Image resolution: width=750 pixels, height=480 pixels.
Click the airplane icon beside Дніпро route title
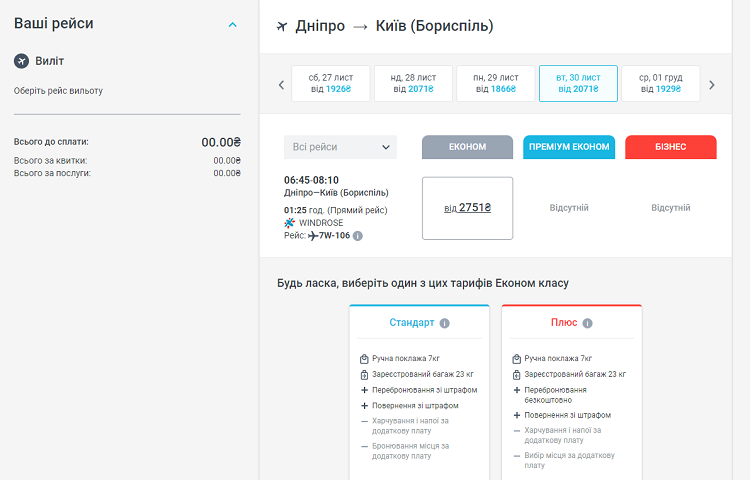pos(280,25)
